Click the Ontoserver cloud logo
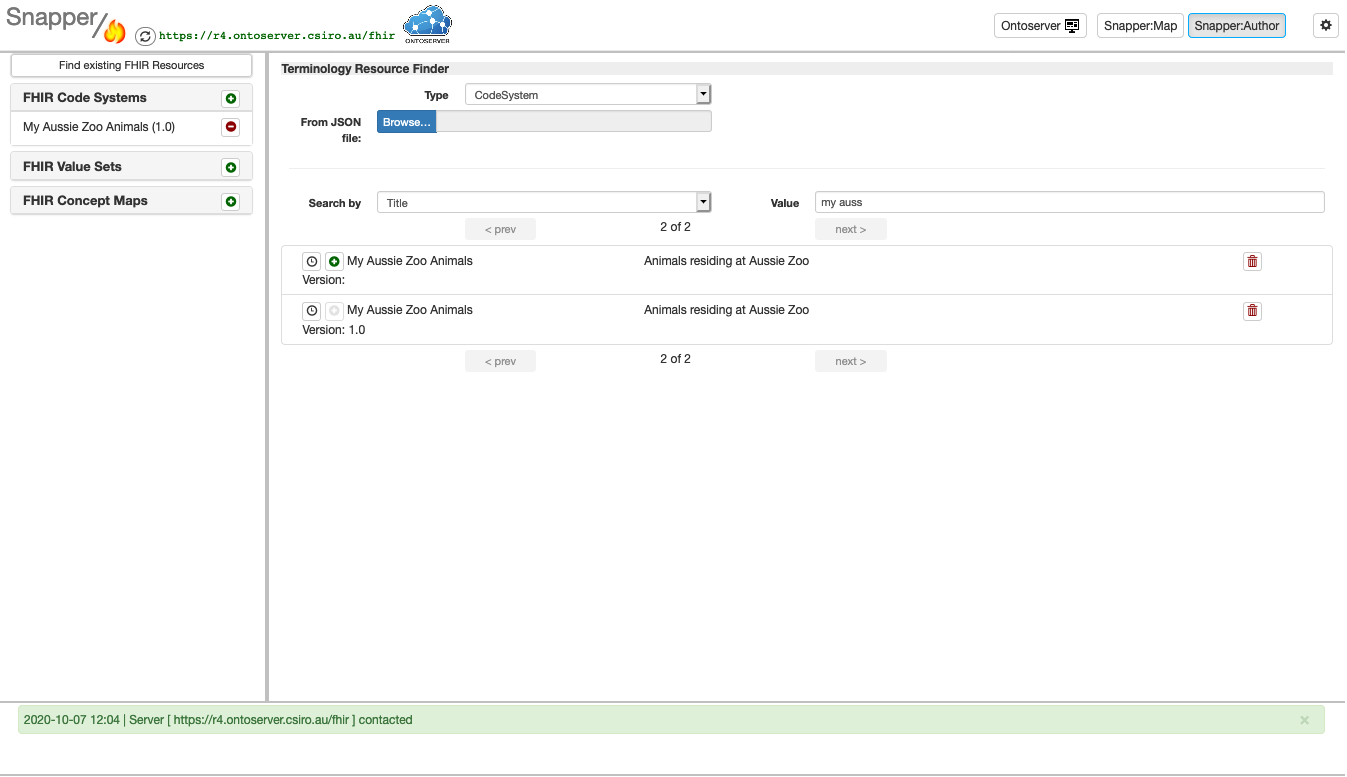The height and width of the screenshot is (777, 1347). coord(427,24)
